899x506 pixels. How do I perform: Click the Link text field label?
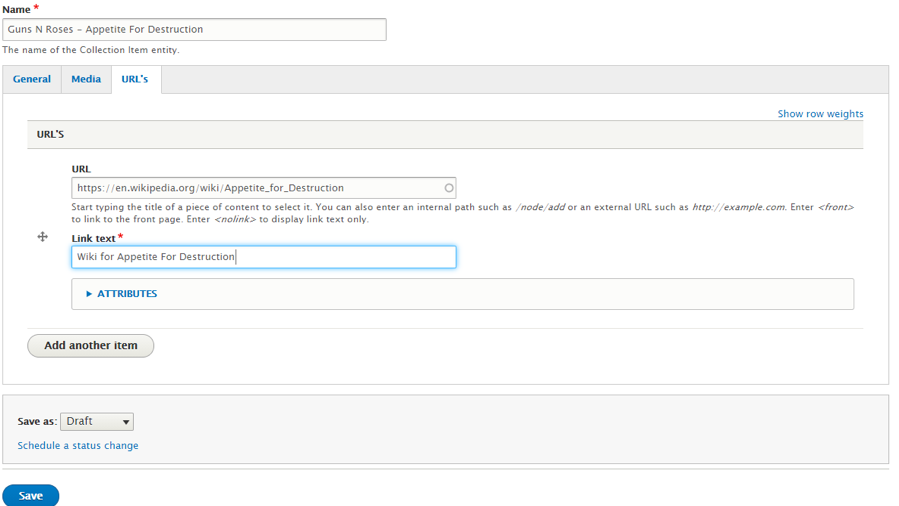pos(94,238)
